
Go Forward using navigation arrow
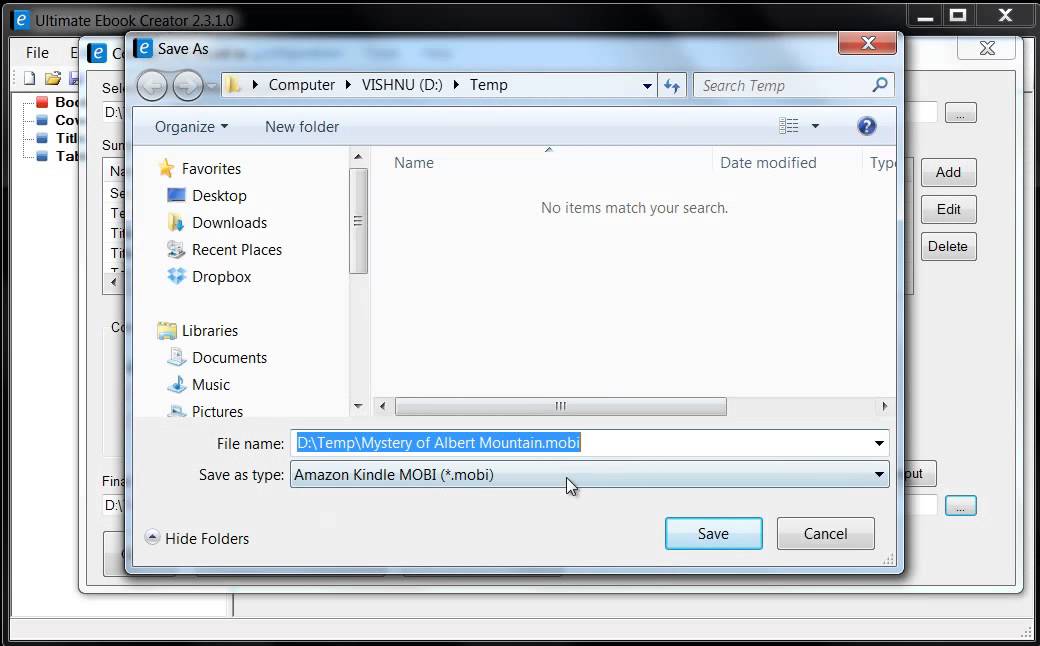(x=188, y=86)
